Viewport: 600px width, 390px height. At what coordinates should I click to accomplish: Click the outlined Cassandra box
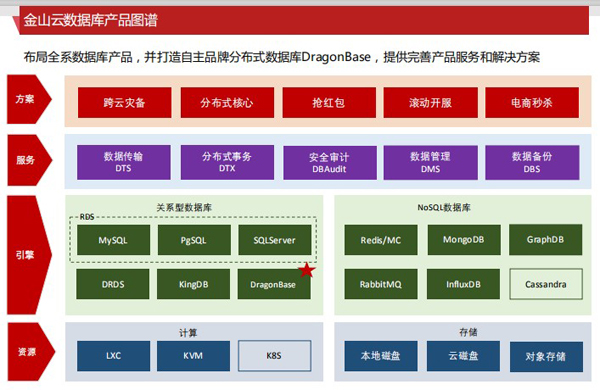coord(546,284)
